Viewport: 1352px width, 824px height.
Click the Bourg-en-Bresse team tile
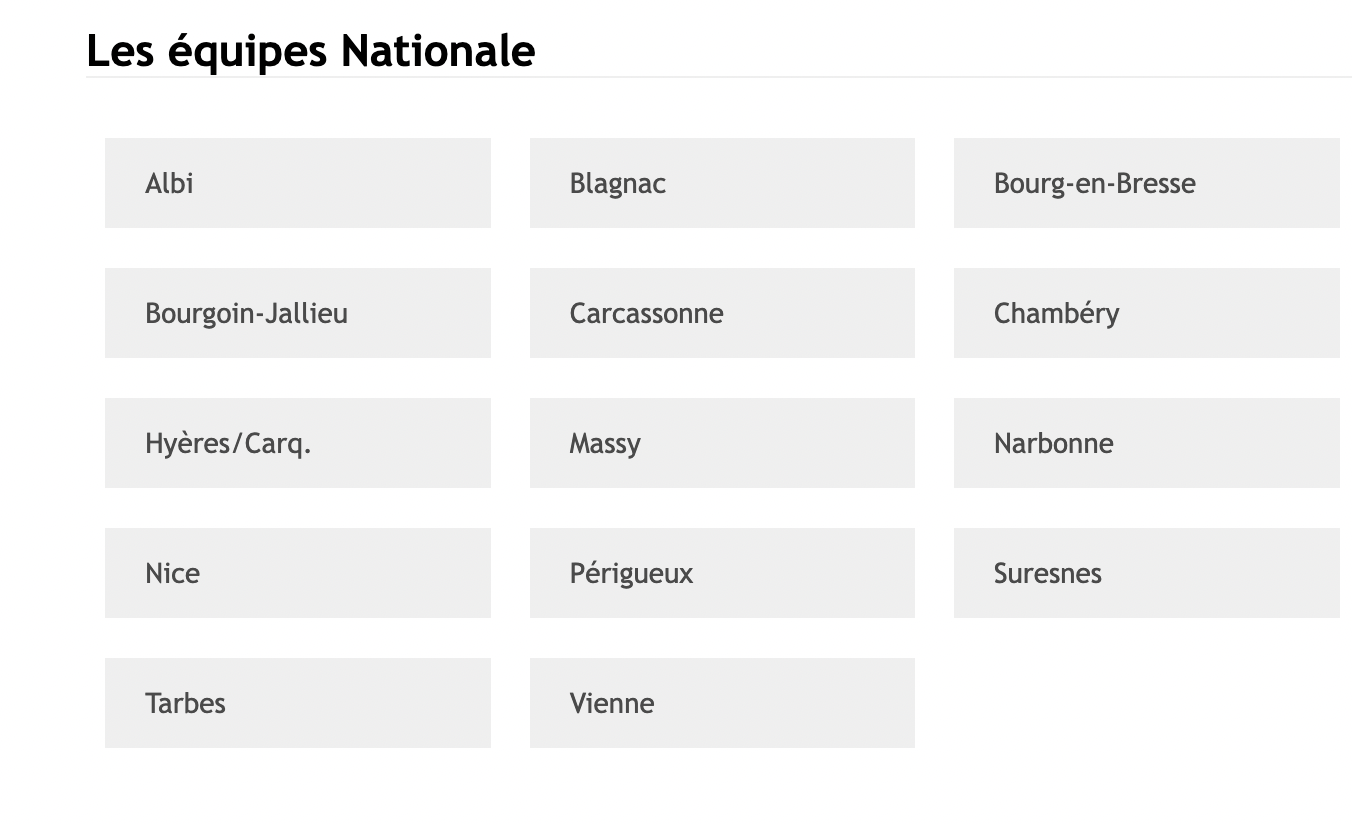pyautogui.click(x=1147, y=183)
